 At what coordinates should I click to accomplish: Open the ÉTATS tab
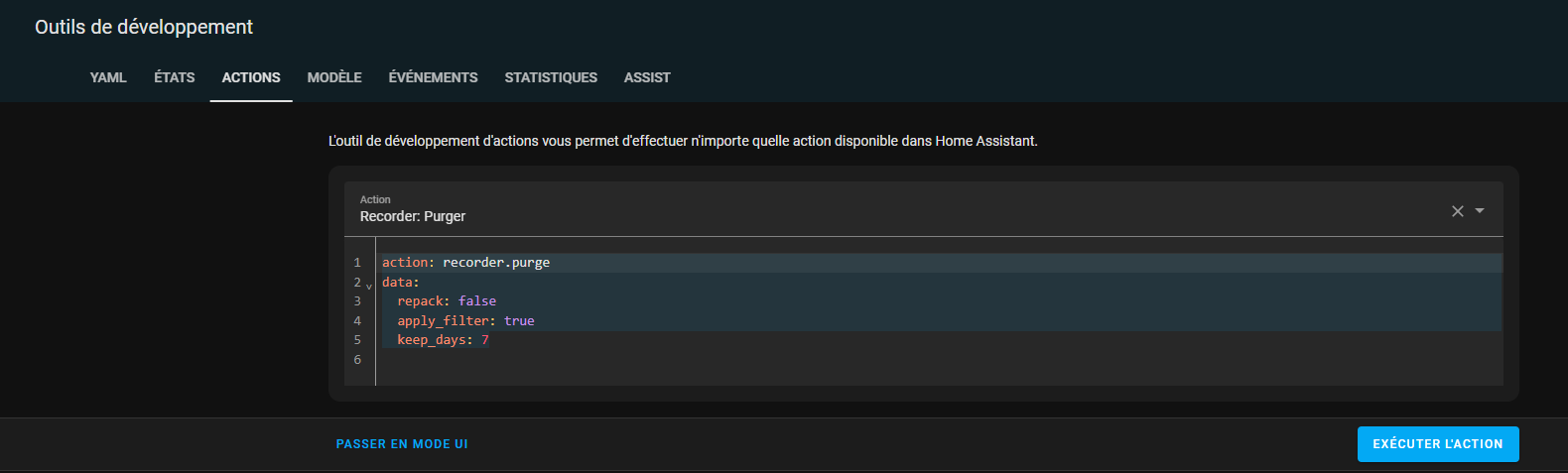tap(175, 77)
